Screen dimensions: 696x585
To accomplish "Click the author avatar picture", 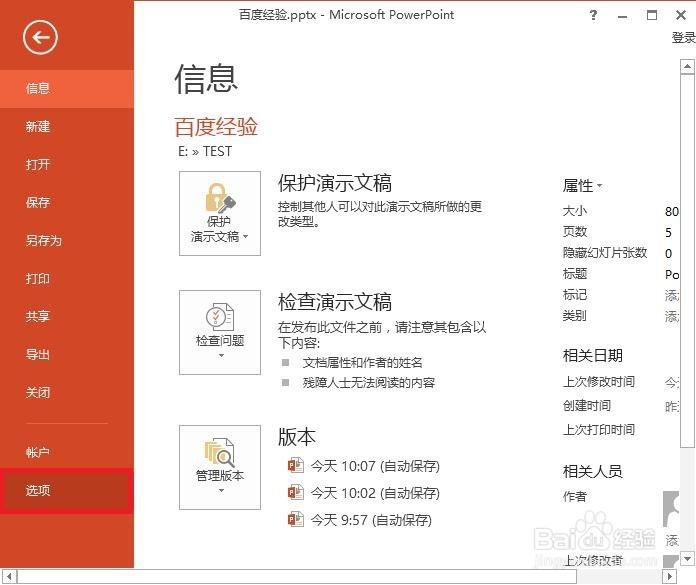I will tap(671, 509).
